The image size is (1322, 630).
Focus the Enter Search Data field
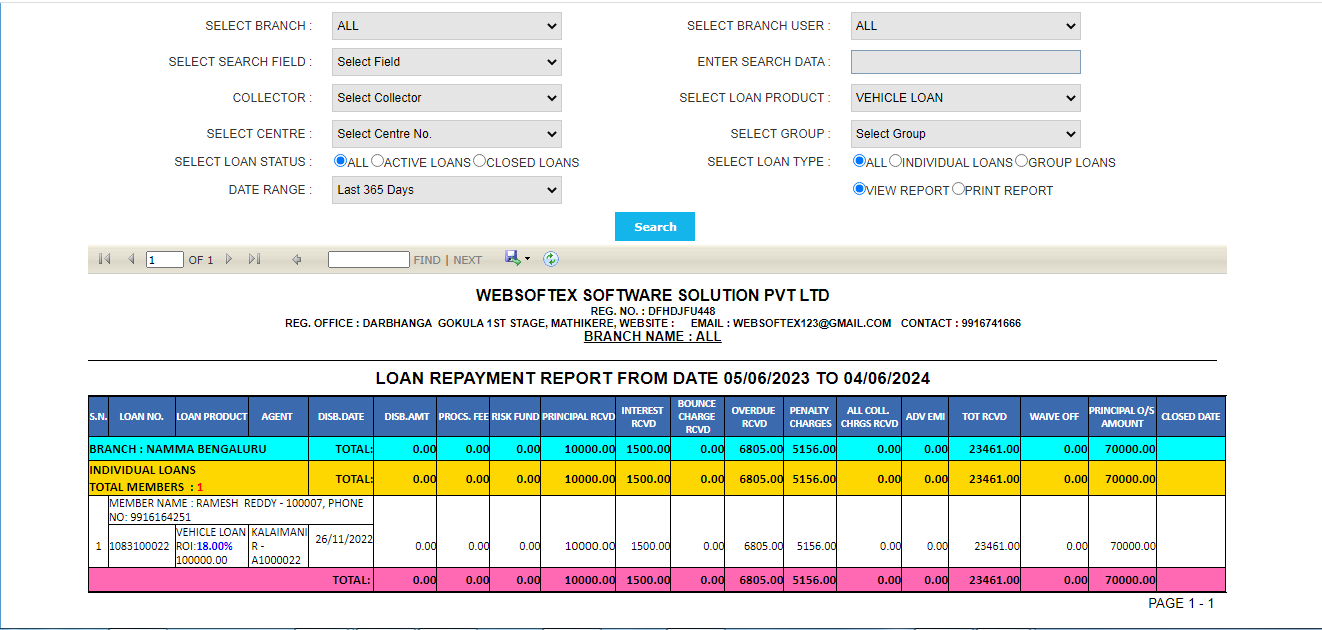(966, 62)
